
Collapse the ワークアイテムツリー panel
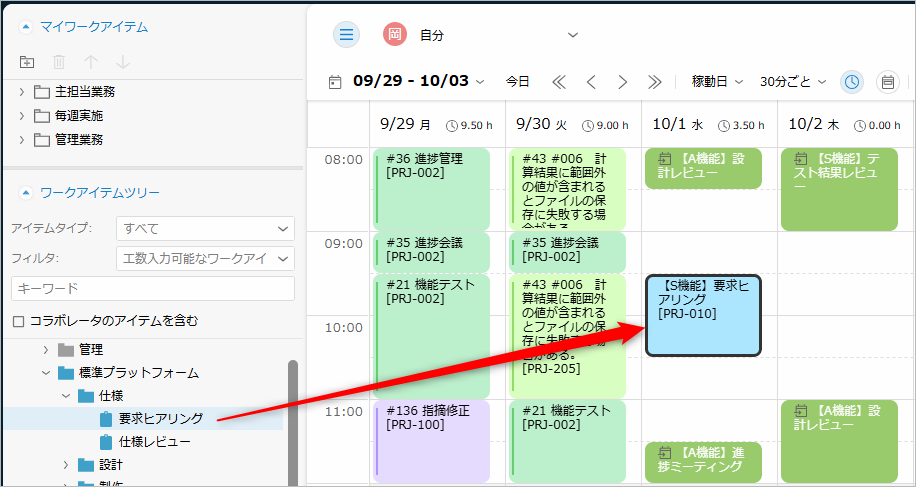(25, 192)
